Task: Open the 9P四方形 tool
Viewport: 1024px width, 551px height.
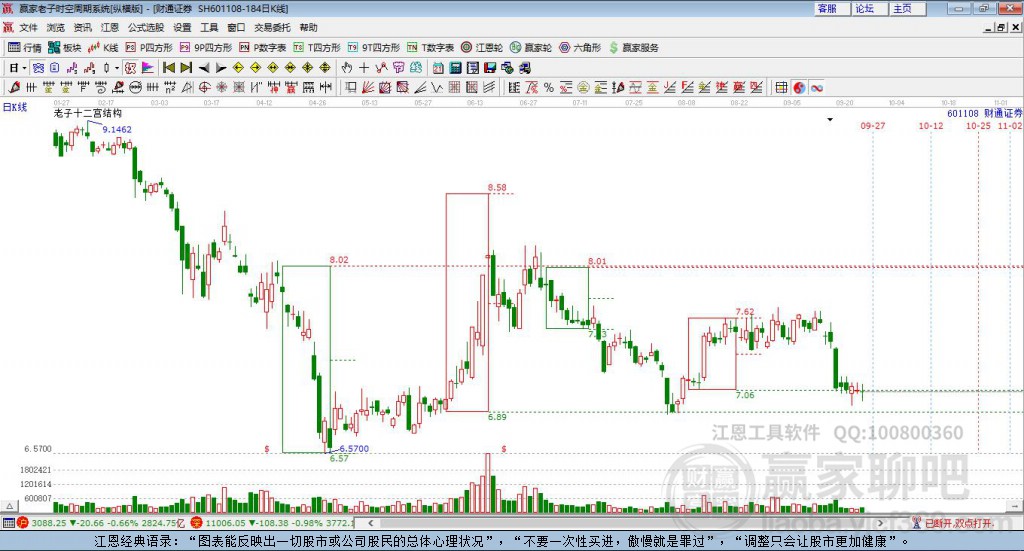Action: (206, 48)
